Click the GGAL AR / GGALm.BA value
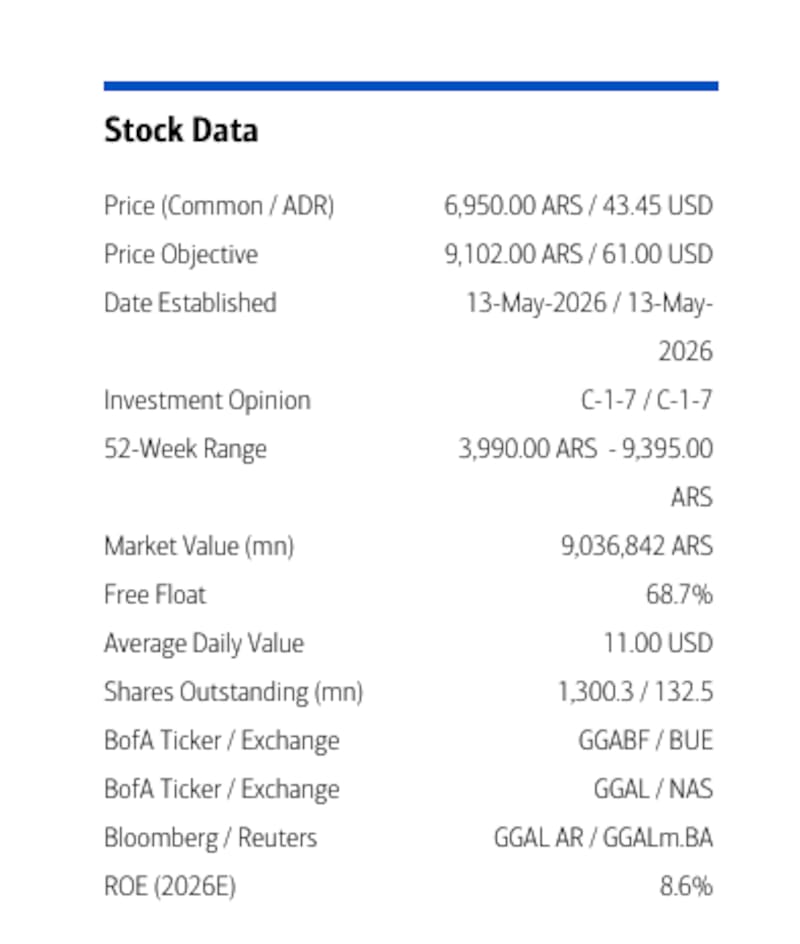Viewport: 800px width, 944px height. (604, 838)
